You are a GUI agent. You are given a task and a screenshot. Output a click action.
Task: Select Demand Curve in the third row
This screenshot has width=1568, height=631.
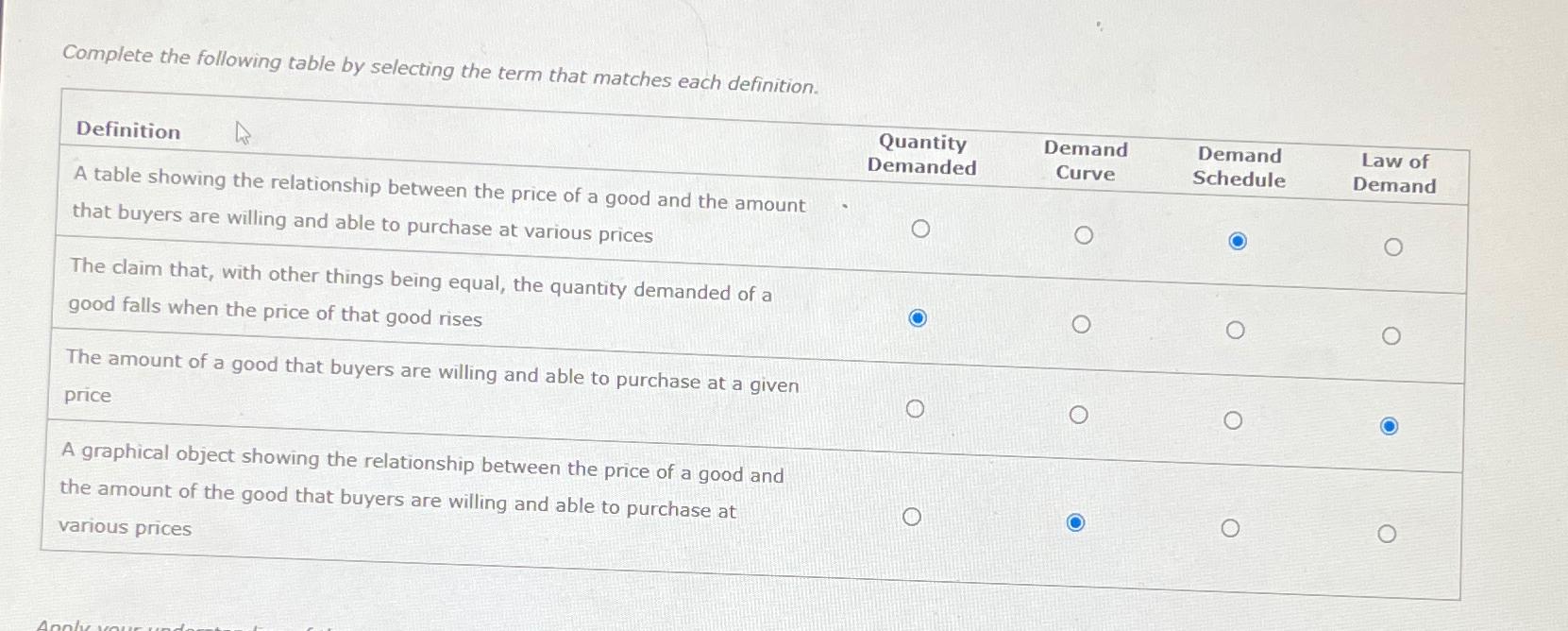pyautogui.click(x=1078, y=413)
